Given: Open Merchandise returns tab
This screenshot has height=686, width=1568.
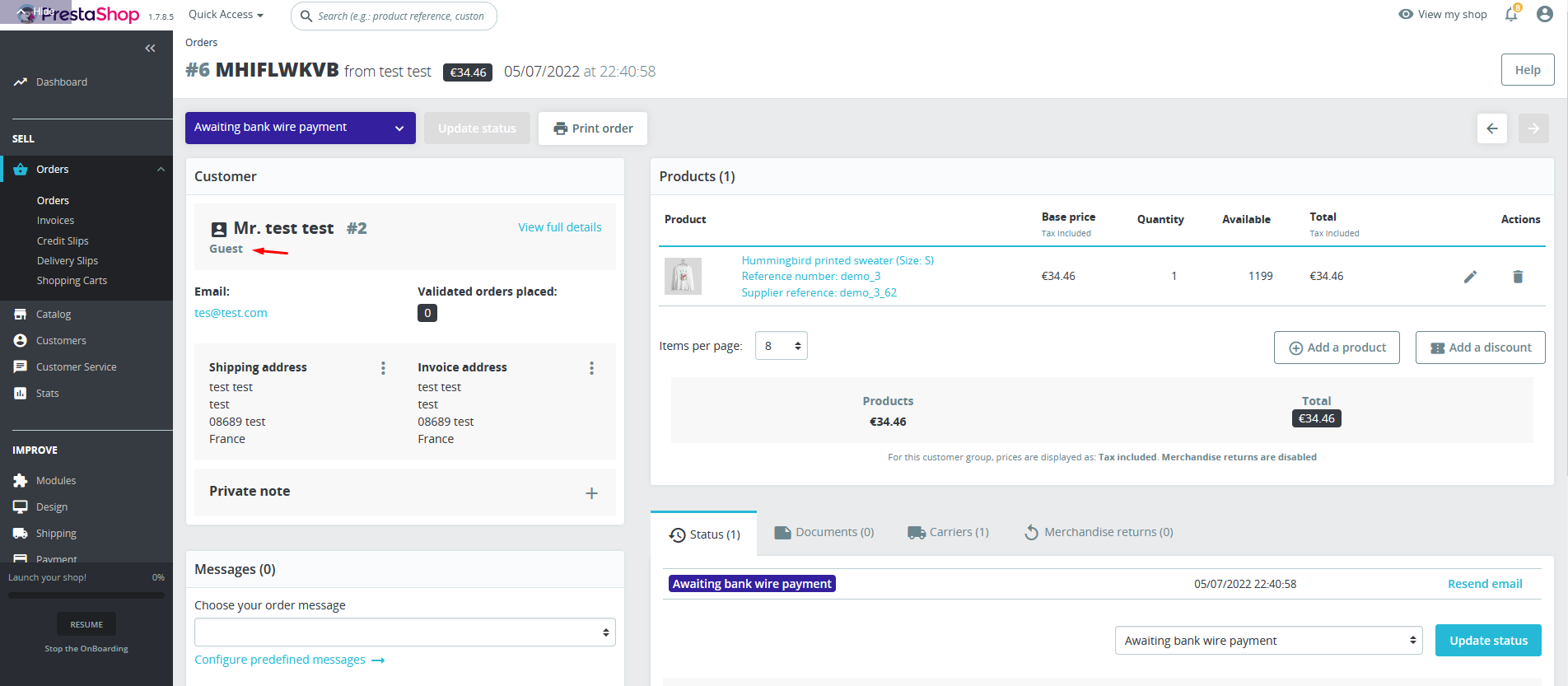Looking at the screenshot, I should click(1099, 533).
